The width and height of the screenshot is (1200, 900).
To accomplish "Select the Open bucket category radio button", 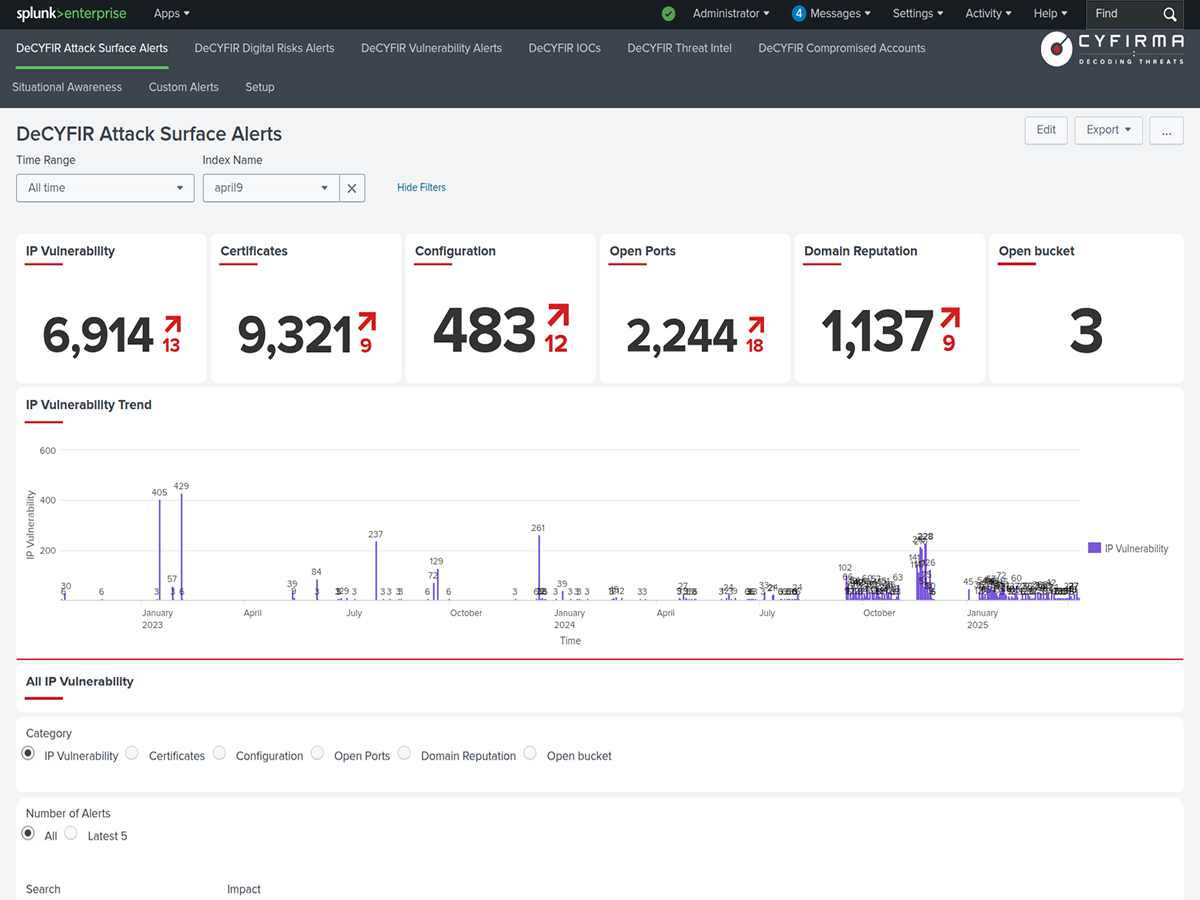I will click(x=530, y=754).
